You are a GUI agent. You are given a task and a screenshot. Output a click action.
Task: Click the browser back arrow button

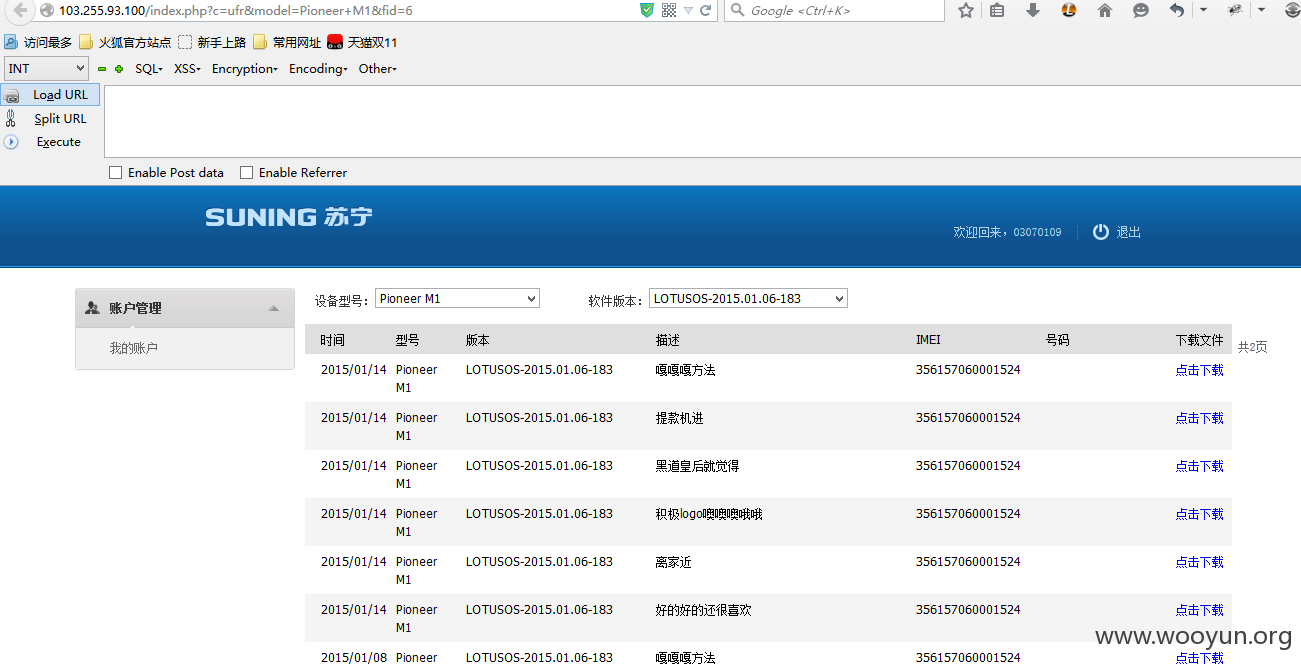(20, 10)
